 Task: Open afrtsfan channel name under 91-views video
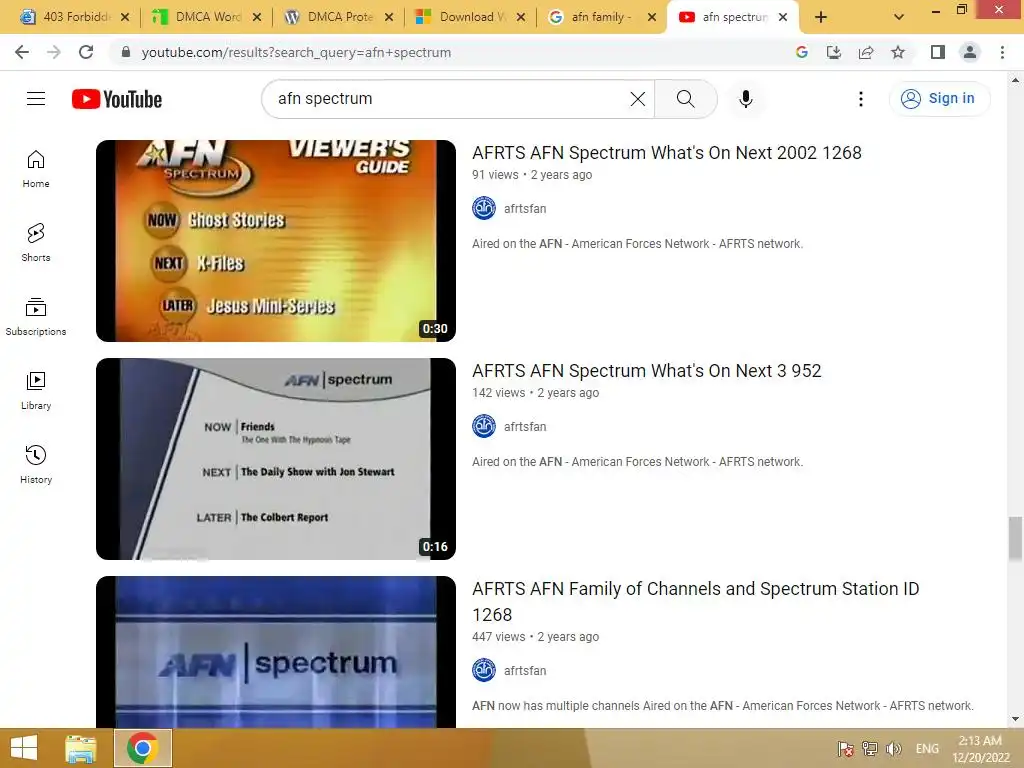coord(525,208)
